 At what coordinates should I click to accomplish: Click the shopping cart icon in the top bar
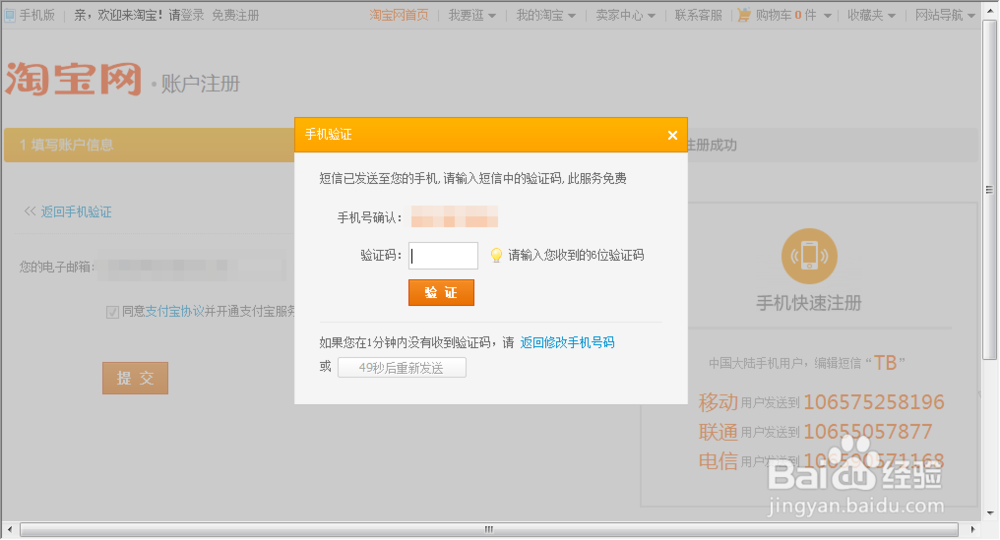(743, 15)
